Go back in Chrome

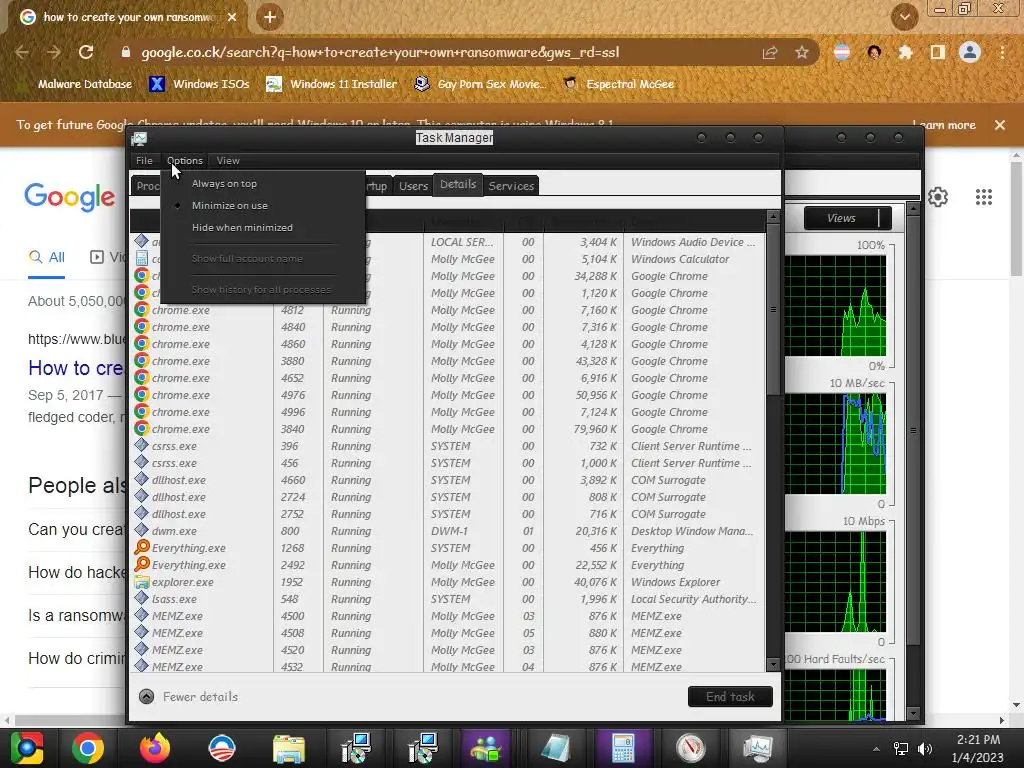[x=22, y=52]
